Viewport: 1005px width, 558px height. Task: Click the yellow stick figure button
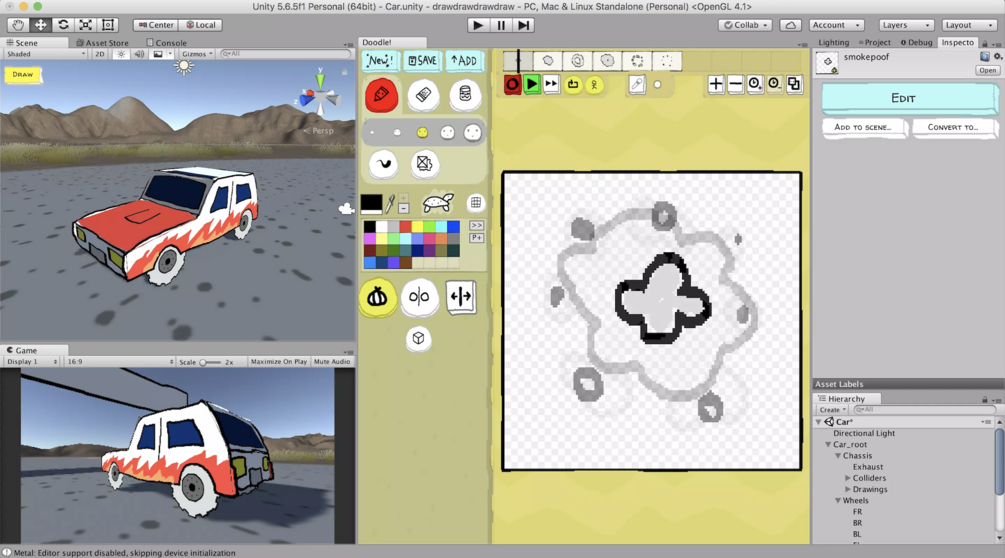pos(594,85)
